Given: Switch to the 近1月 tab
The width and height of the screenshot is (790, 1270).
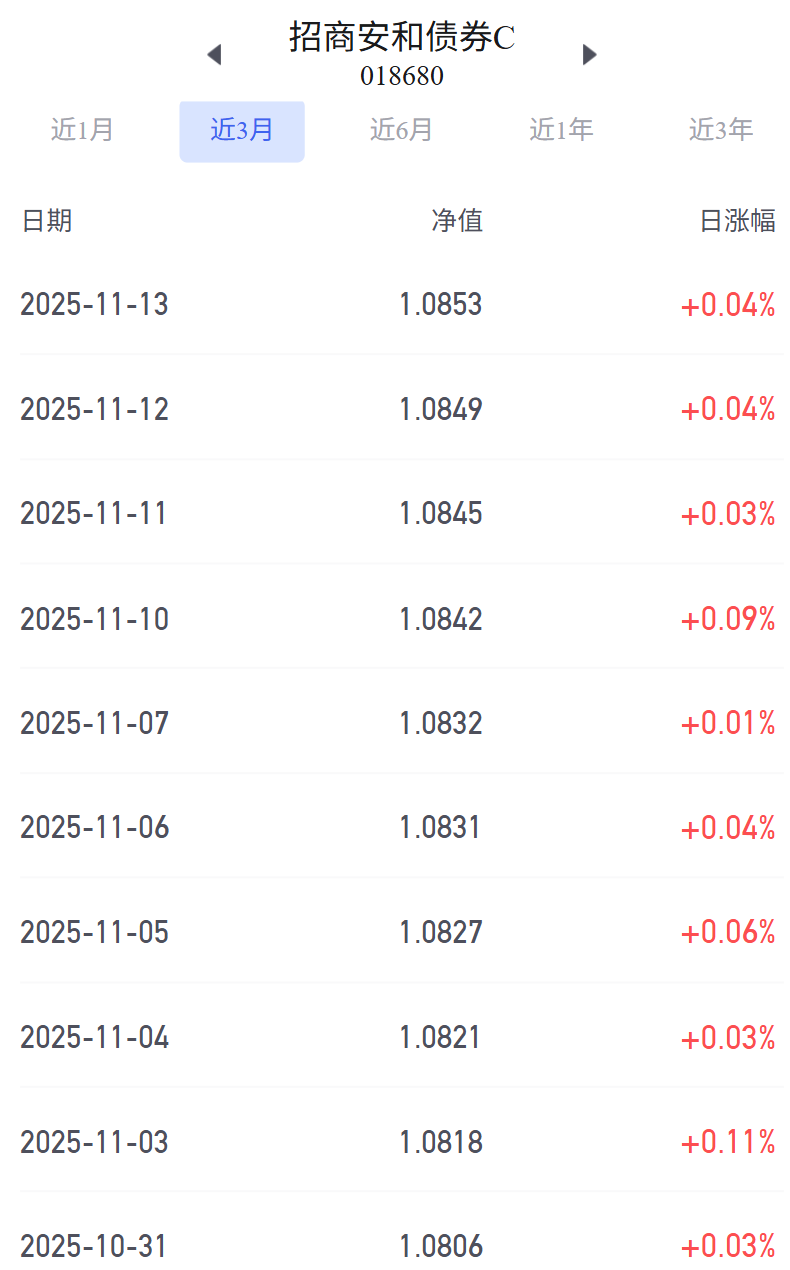Looking at the screenshot, I should click(82, 130).
